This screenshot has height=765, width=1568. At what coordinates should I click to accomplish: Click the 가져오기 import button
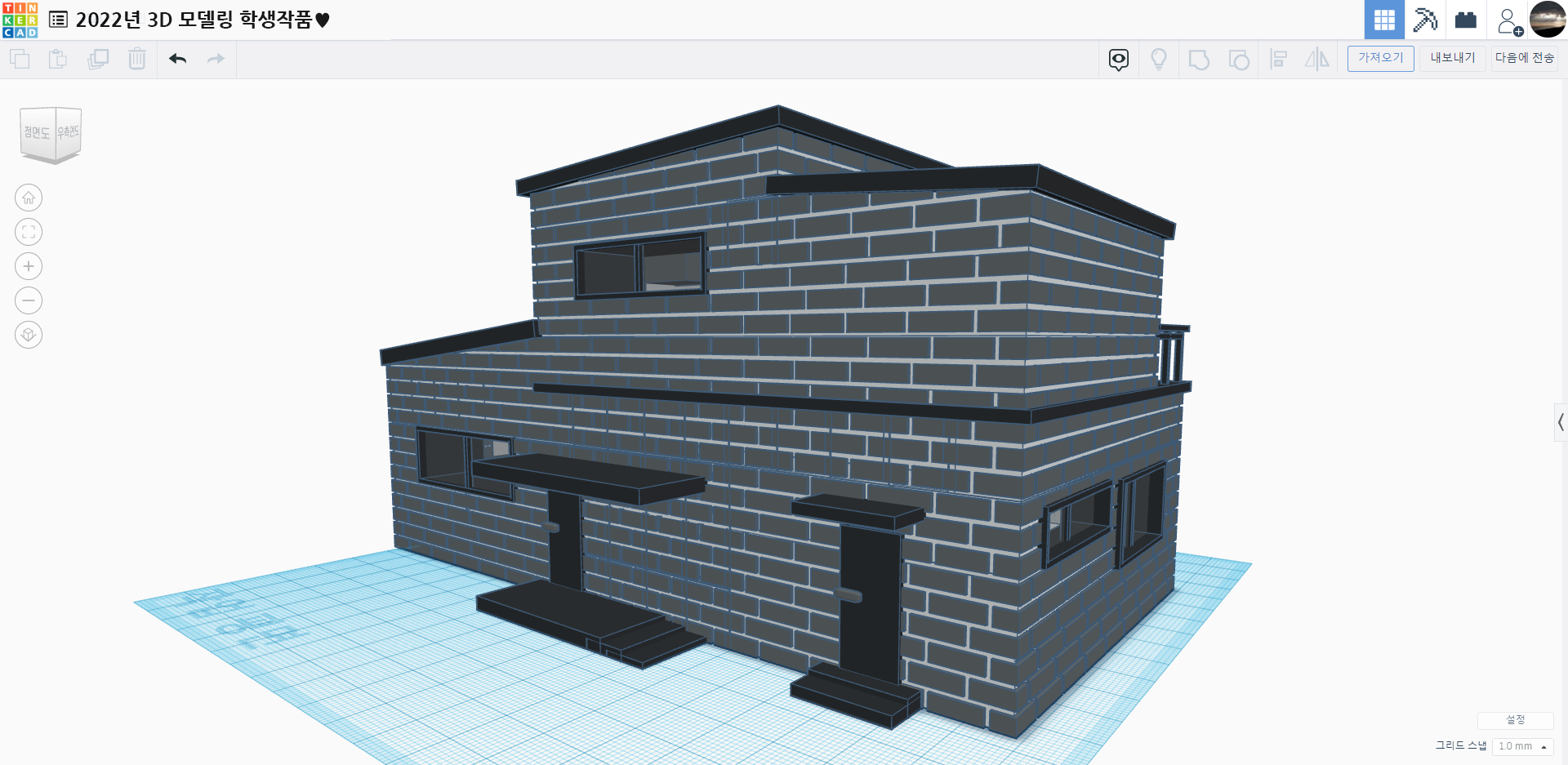[1380, 58]
